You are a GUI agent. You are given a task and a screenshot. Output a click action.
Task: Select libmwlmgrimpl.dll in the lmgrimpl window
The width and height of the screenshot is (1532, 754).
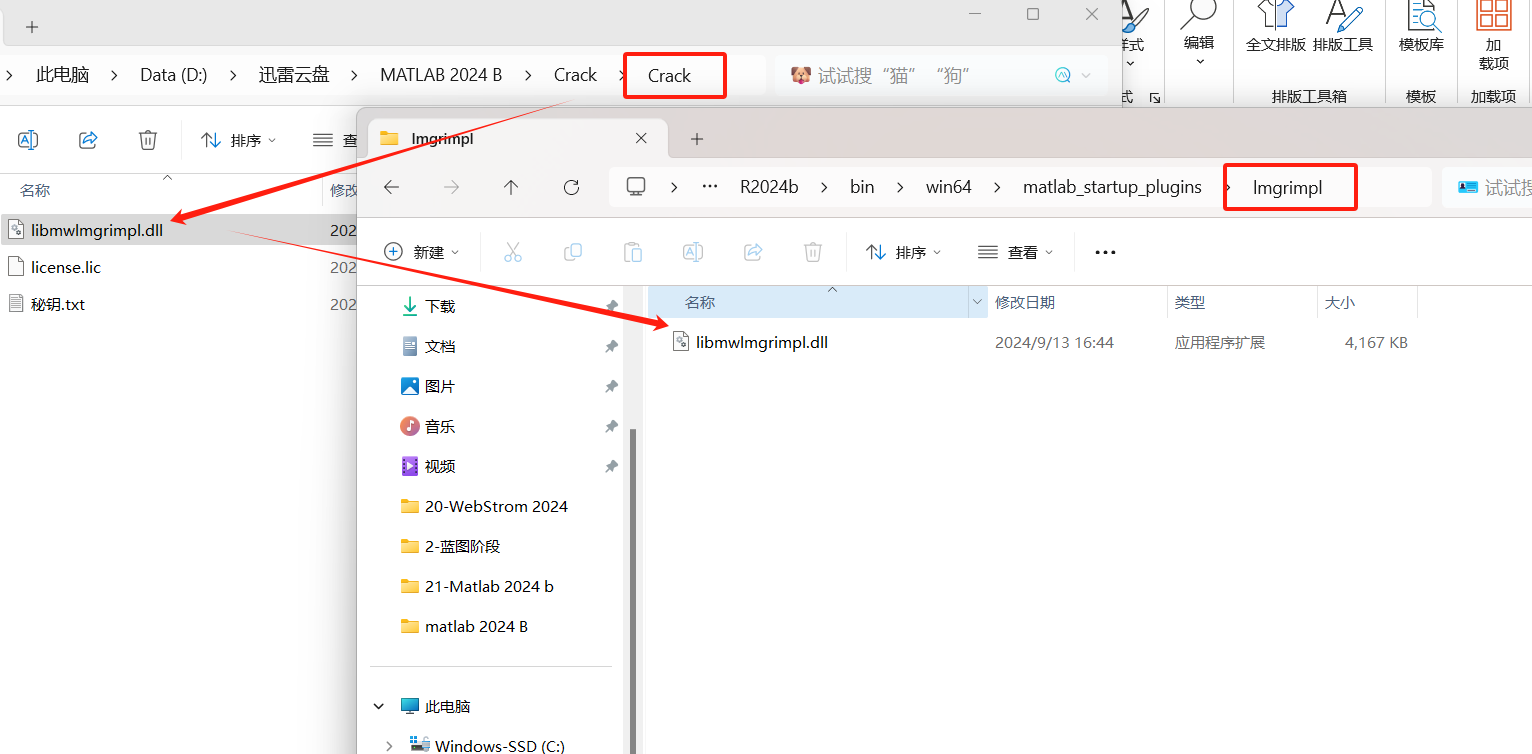(762, 342)
